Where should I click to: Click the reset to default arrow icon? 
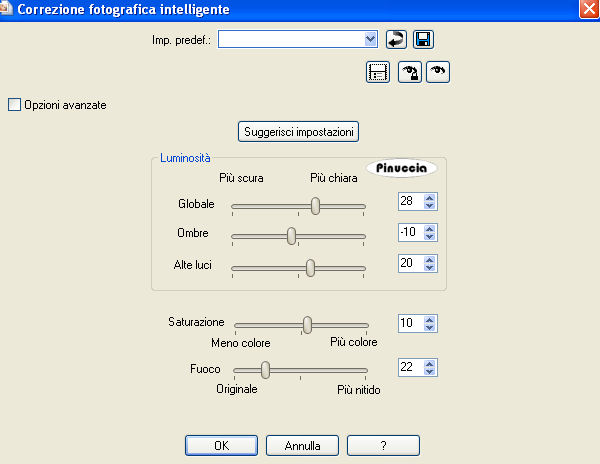397,40
